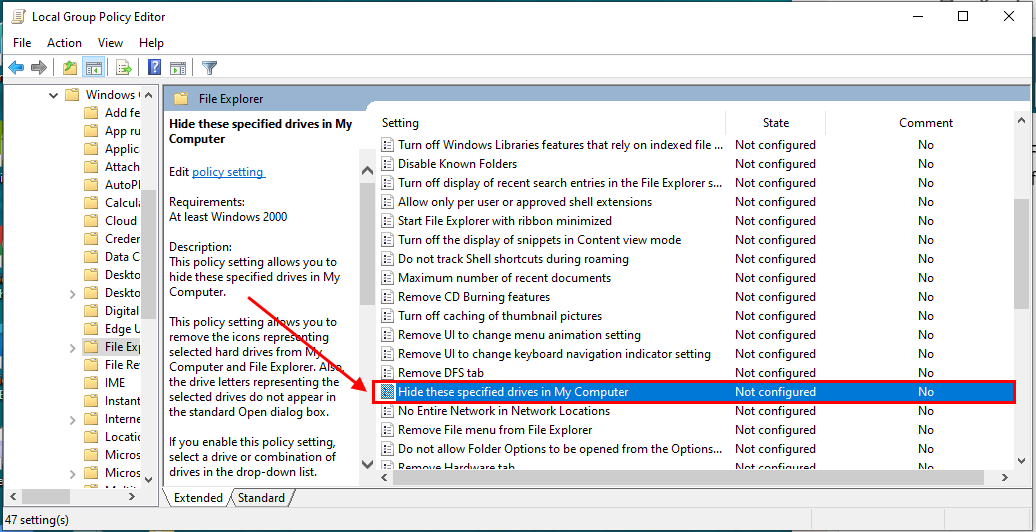This screenshot has width=1036, height=532.
Task: Click the Filter funnel toolbar icon
Action: point(209,68)
